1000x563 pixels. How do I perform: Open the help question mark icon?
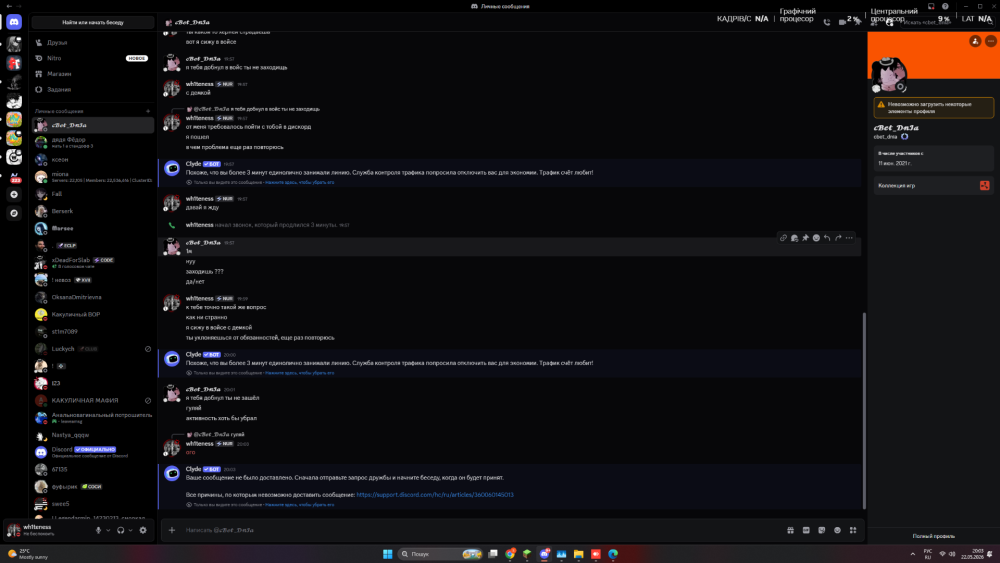point(945,6)
